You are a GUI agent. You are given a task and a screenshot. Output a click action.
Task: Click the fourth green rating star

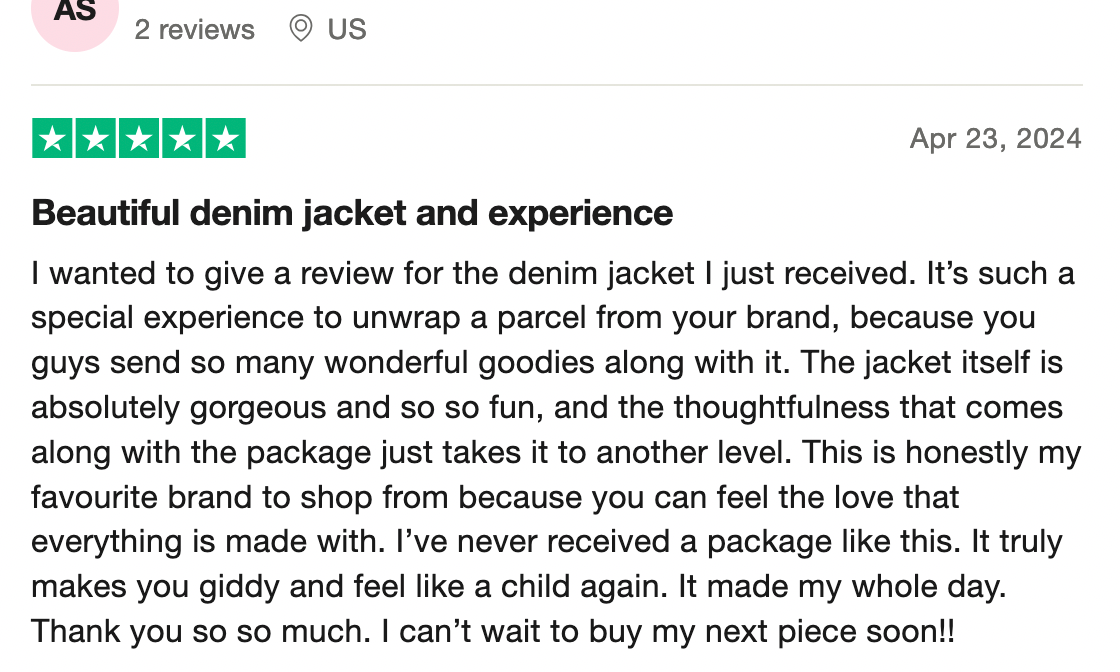click(182, 139)
